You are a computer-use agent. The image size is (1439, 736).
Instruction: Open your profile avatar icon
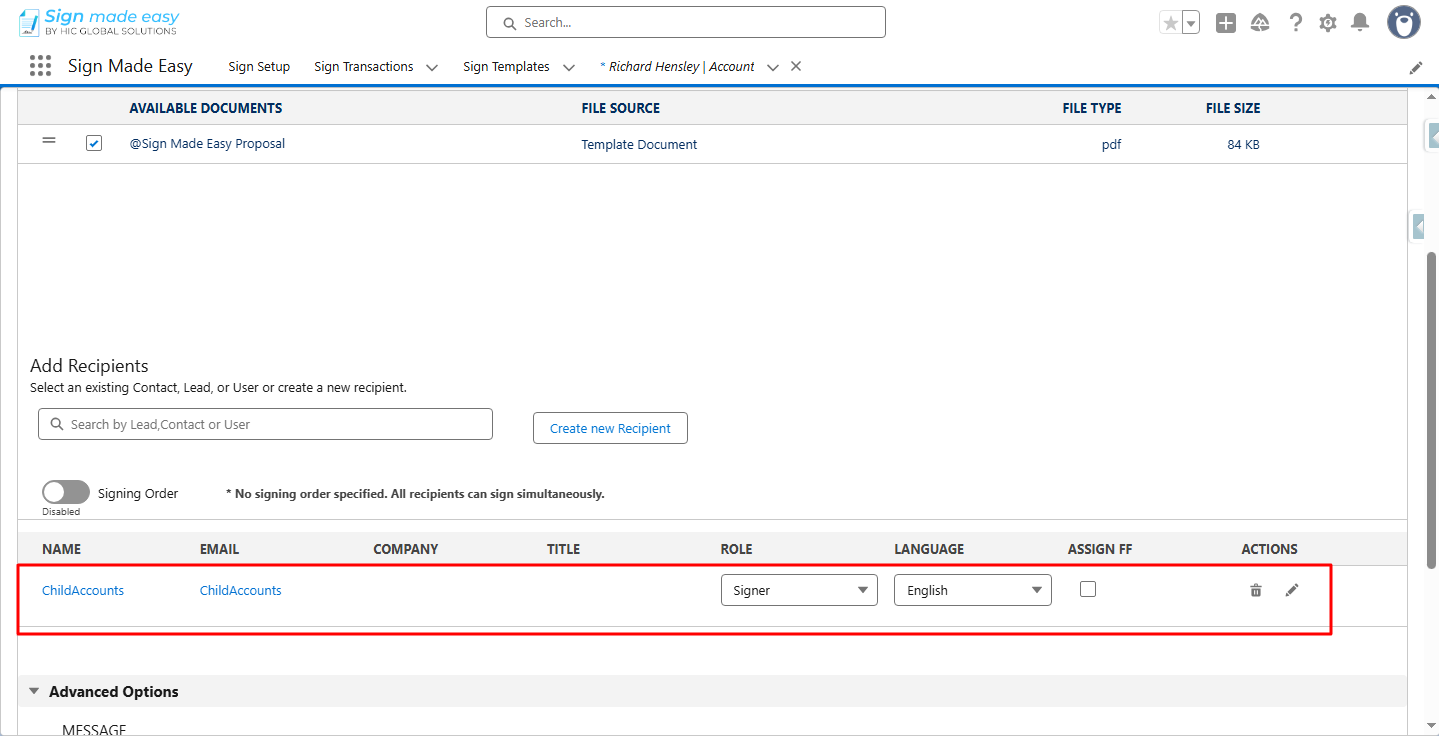click(1402, 21)
